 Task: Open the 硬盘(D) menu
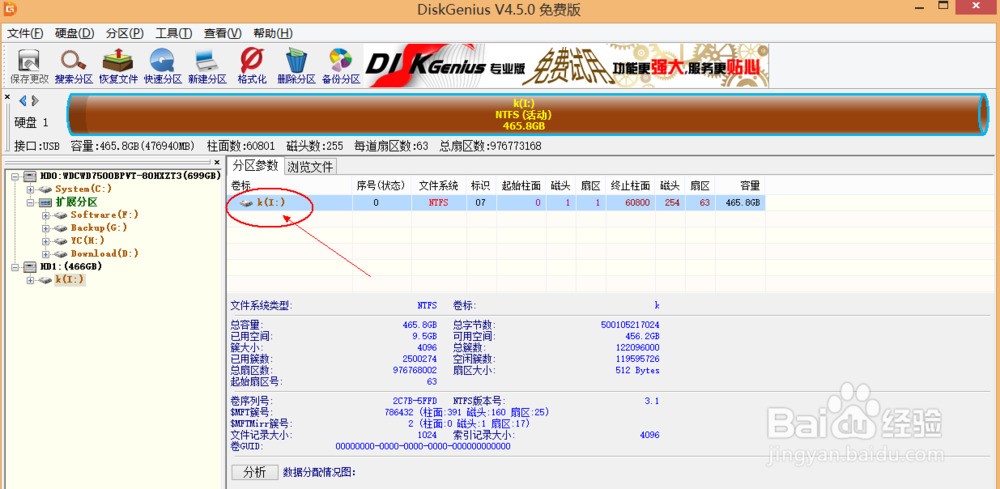tap(75, 33)
